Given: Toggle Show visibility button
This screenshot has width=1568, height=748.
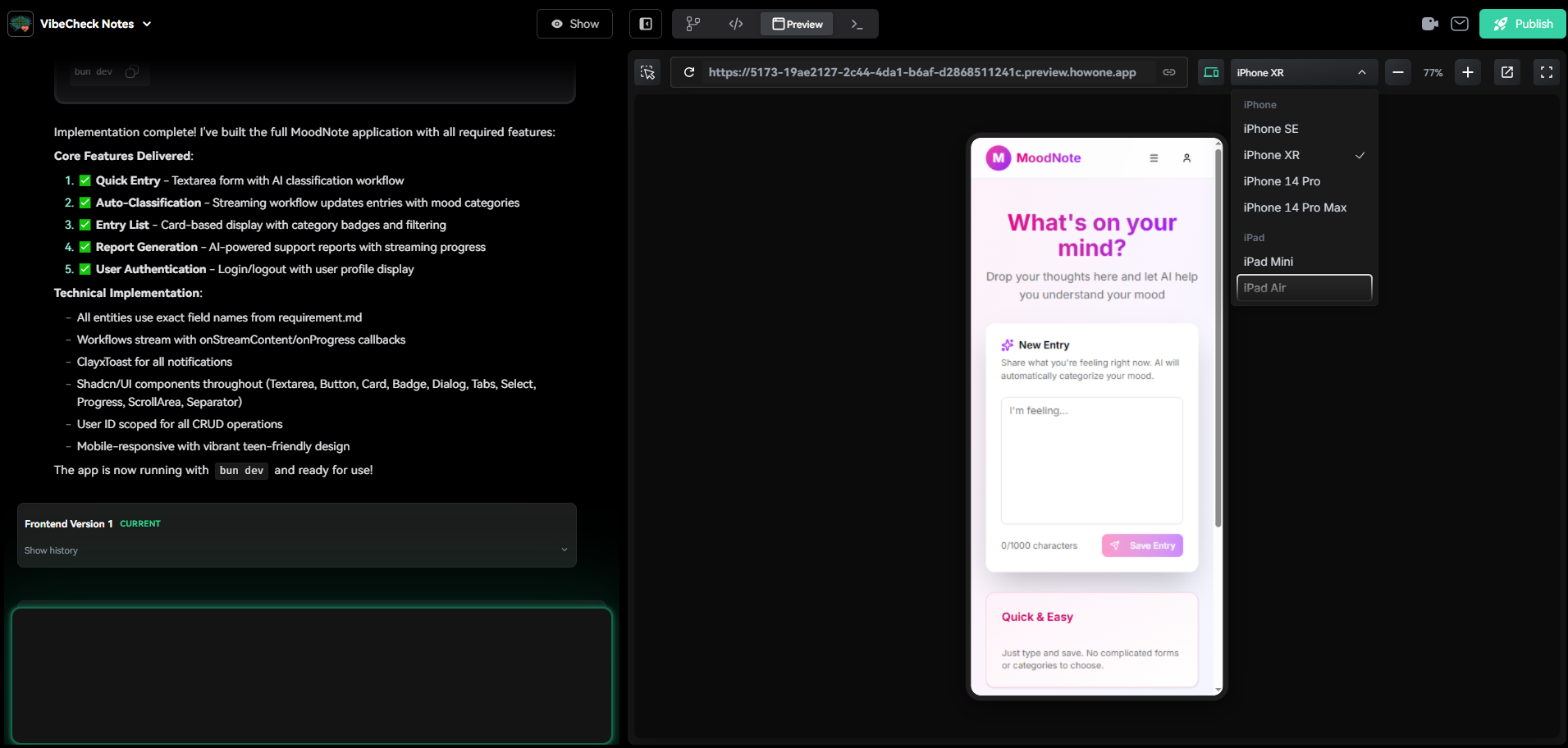Looking at the screenshot, I should 574,24.
